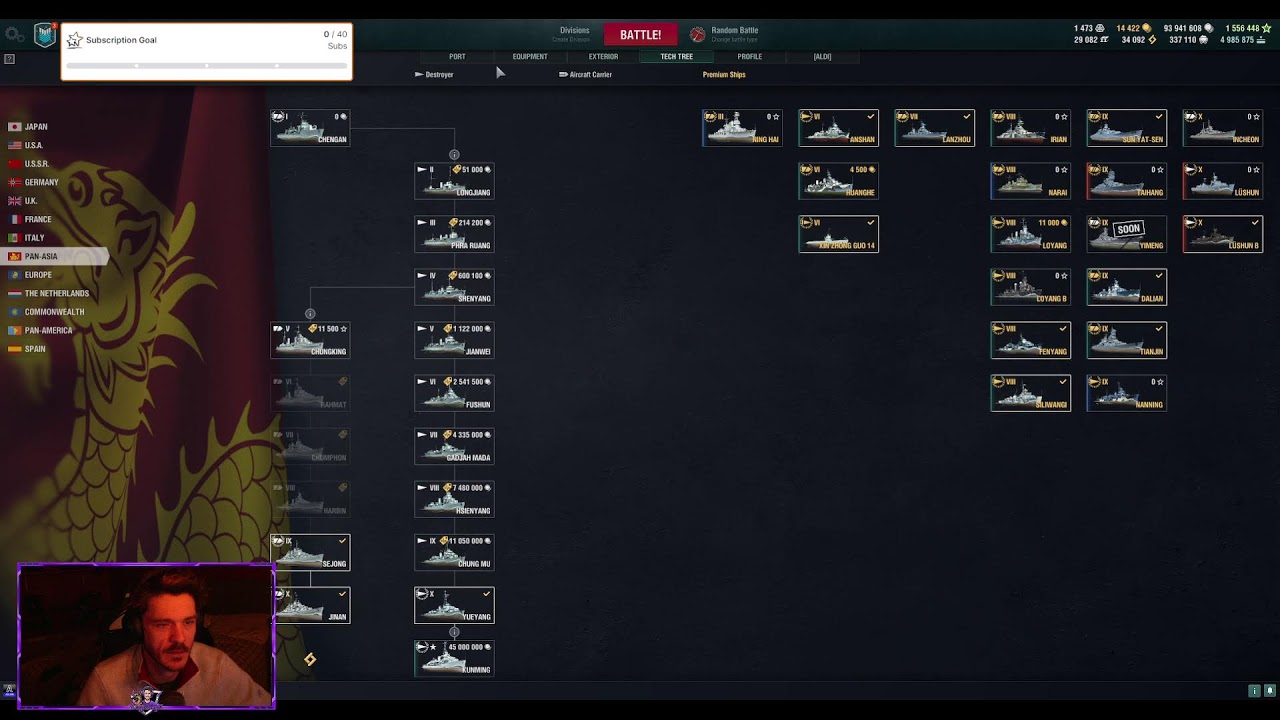This screenshot has height=720, width=1280.
Task: Select the Jinan tier X cruiser
Action: (x=310, y=605)
